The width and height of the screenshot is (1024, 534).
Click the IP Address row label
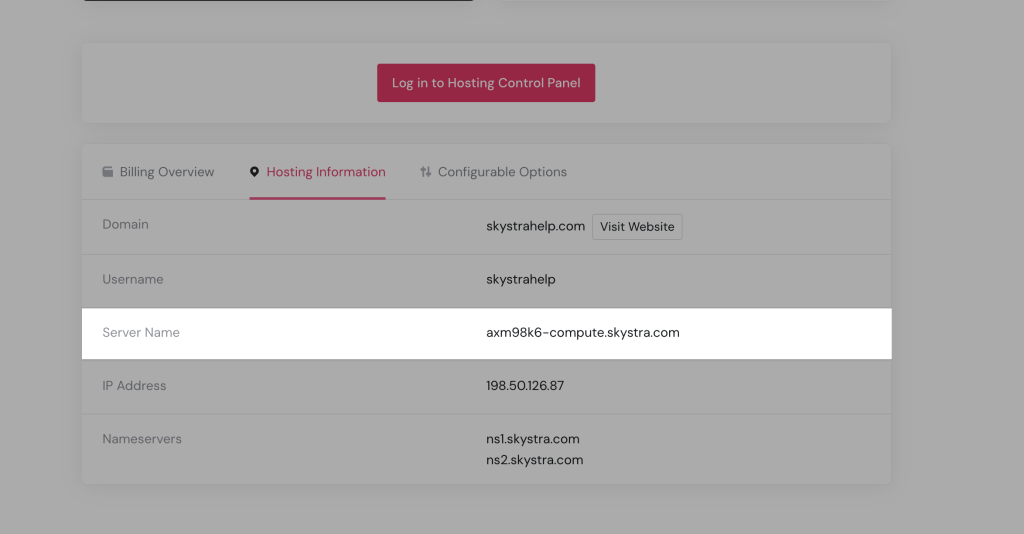pos(134,386)
